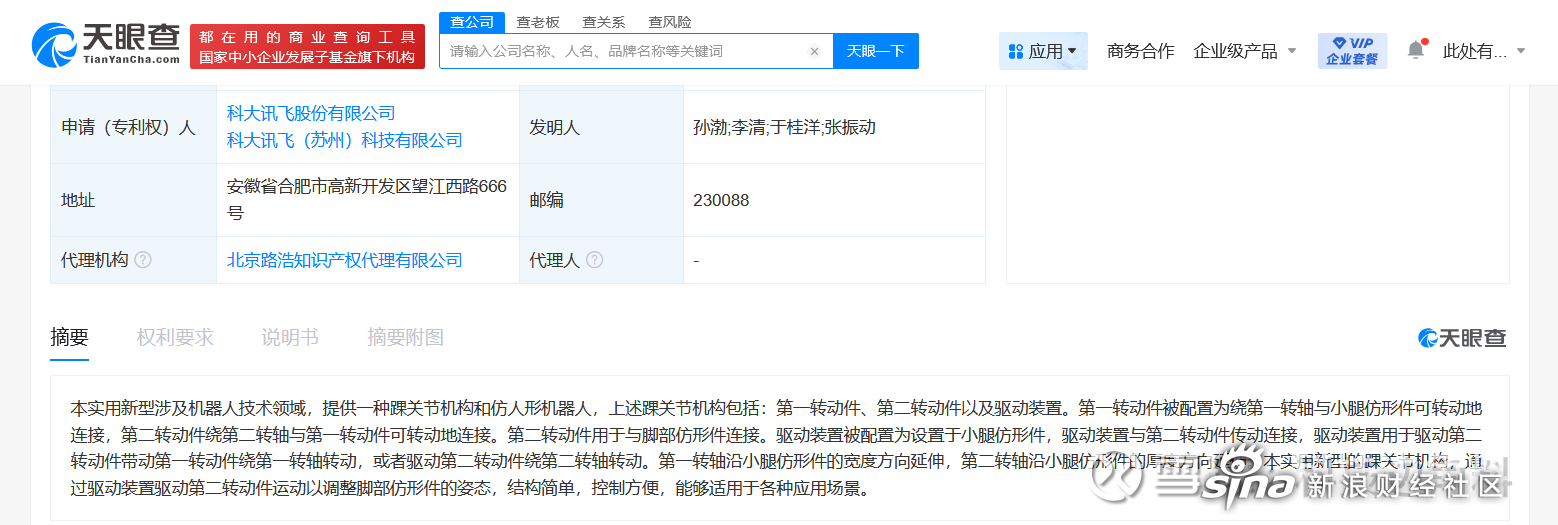Click the address 安徽省合肥市高新开发区望江西路666号
The width and height of the screenshot is (1558, 525).
(367, 199)
